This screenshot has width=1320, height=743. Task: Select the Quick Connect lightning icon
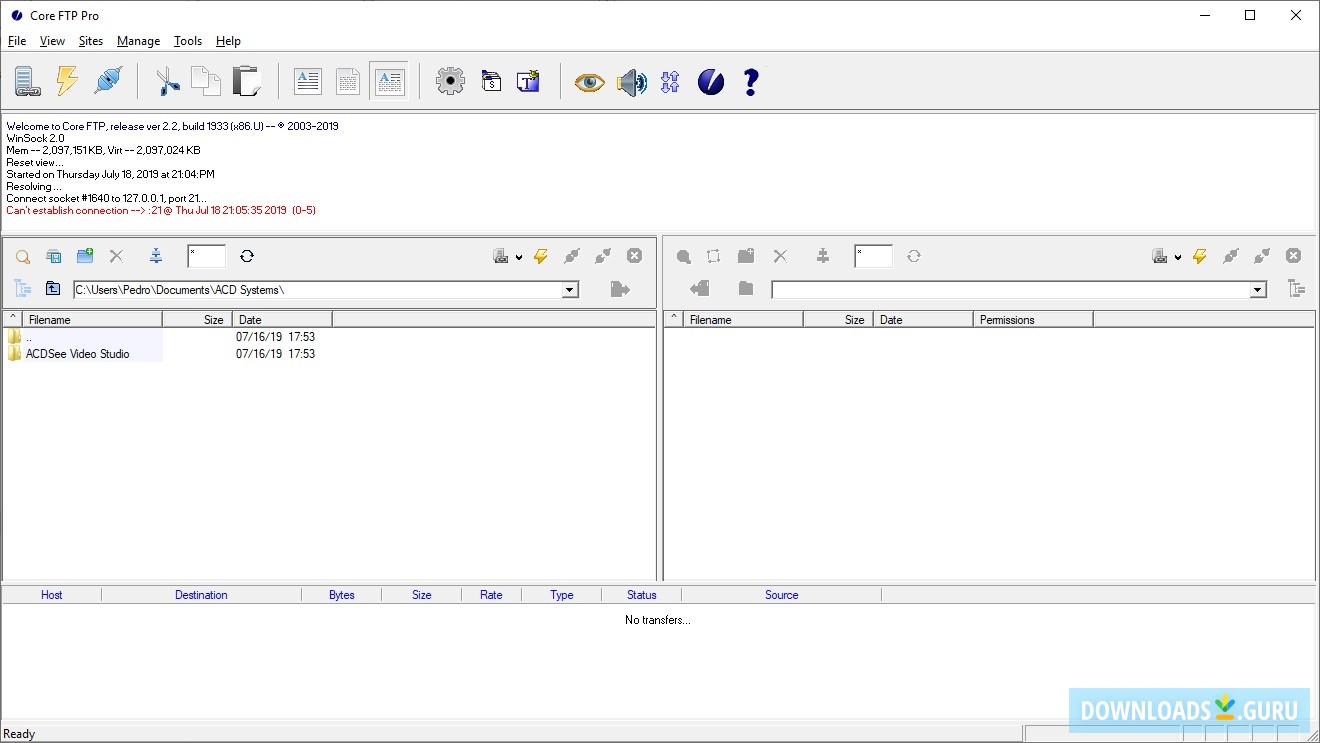(66, 81)
